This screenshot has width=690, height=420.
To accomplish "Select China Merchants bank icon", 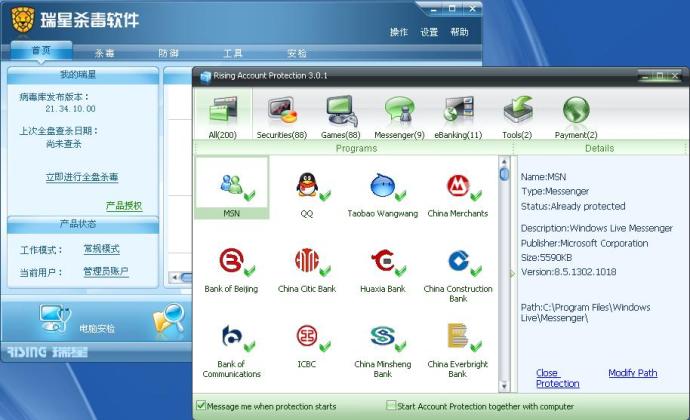I will point(458,185).
